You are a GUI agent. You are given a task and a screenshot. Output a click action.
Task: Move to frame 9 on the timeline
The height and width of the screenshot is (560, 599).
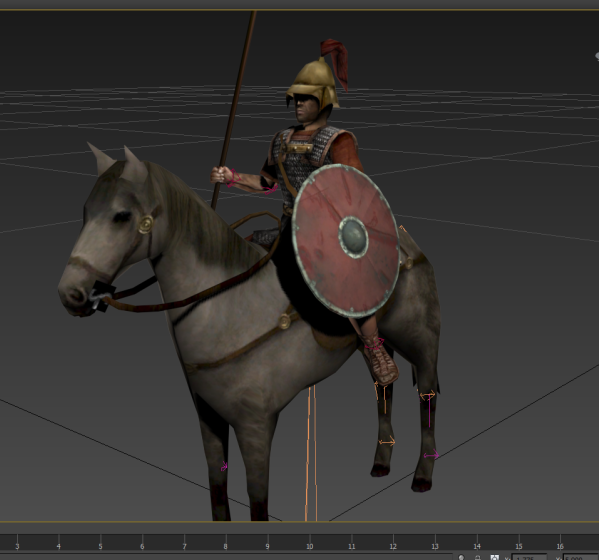[267, 546]
